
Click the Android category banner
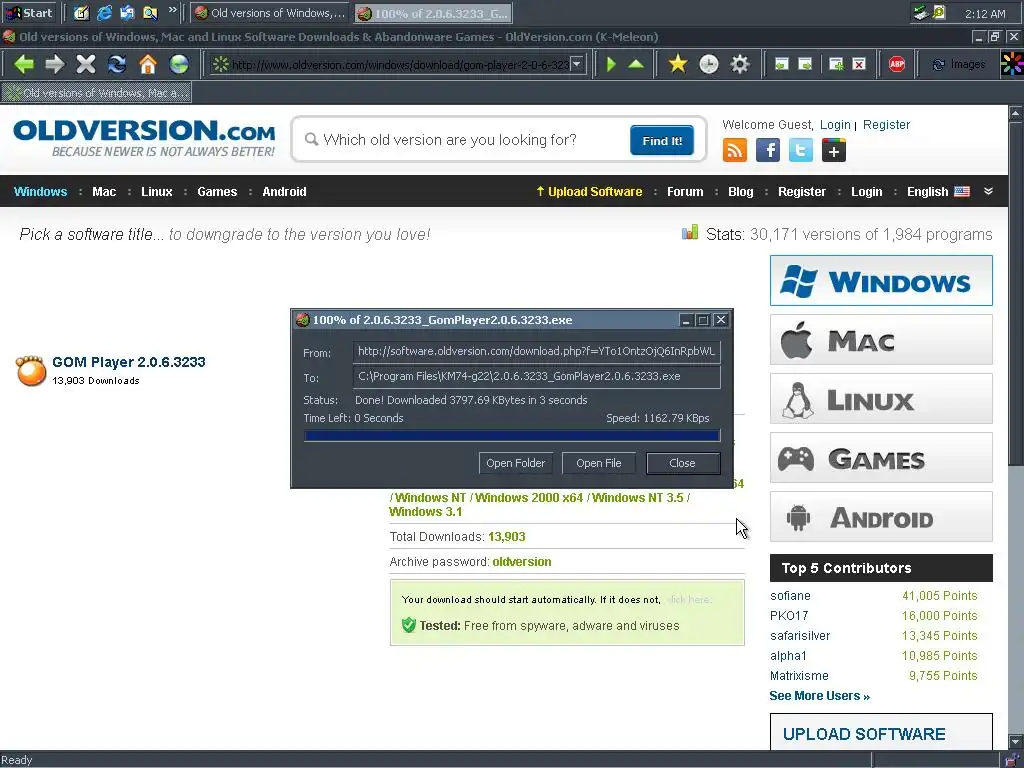click(881, 517)
